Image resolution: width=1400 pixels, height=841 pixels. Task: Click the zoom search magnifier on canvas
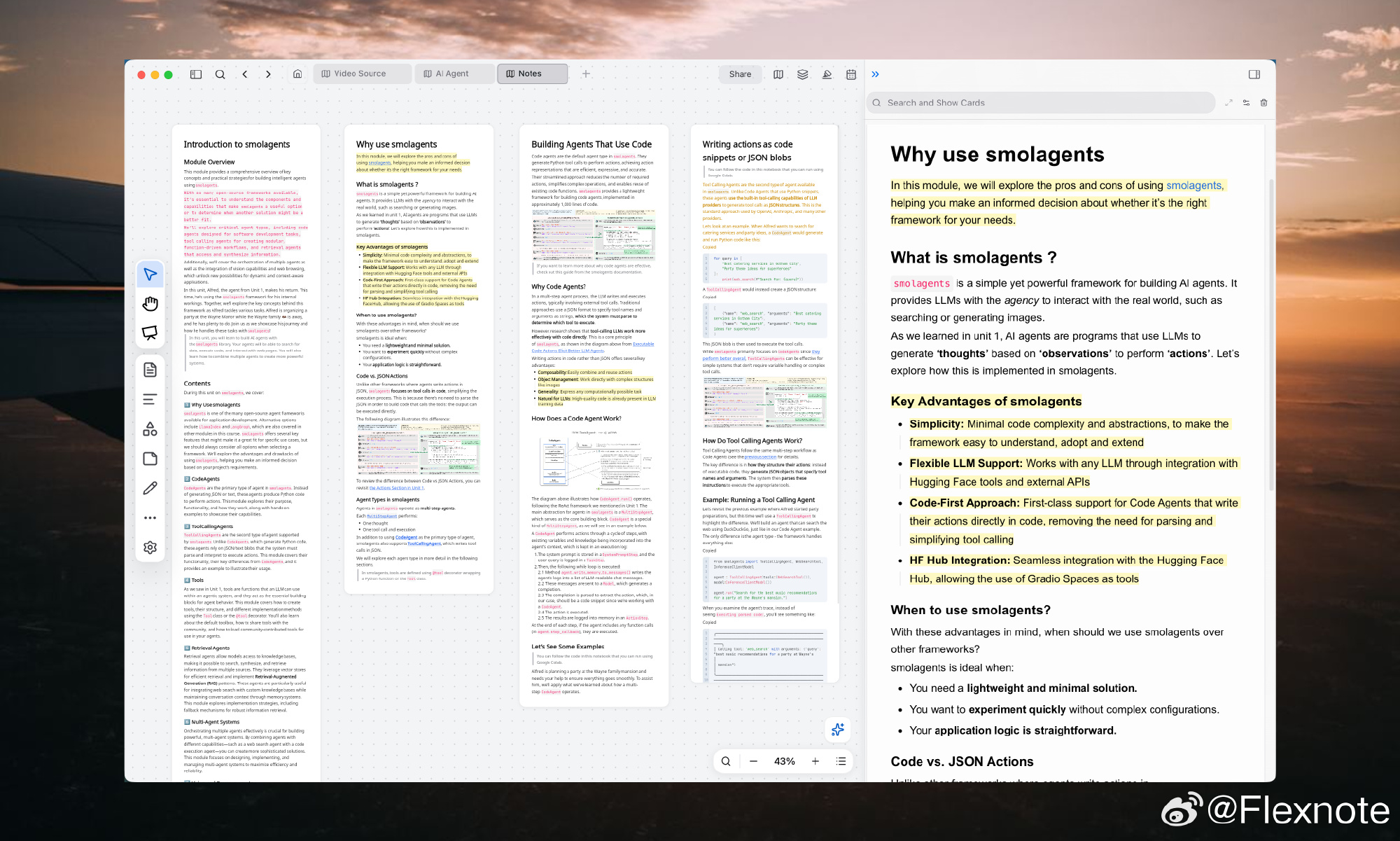[726, 761]
